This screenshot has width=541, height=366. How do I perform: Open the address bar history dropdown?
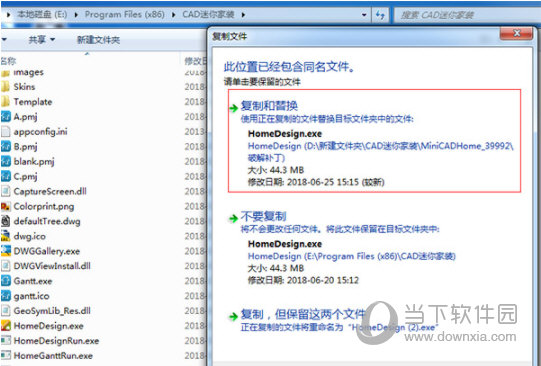coord(364,15)
